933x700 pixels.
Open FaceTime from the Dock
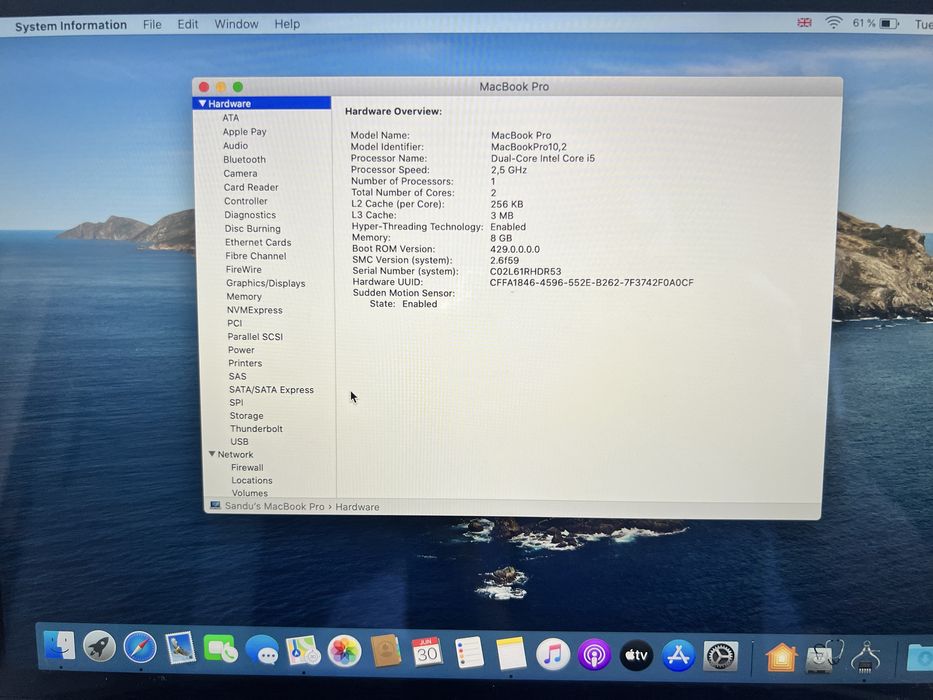coord(221,649)
